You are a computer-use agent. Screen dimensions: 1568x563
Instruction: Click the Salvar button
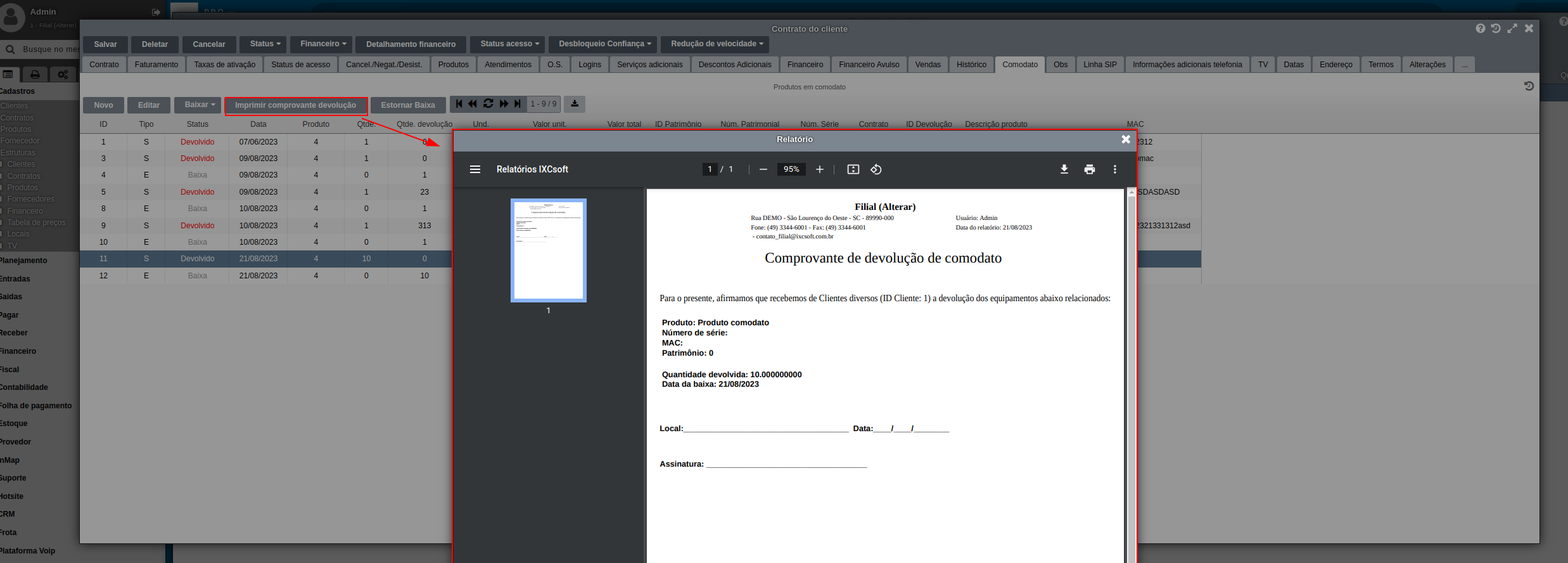coord(105,44)
